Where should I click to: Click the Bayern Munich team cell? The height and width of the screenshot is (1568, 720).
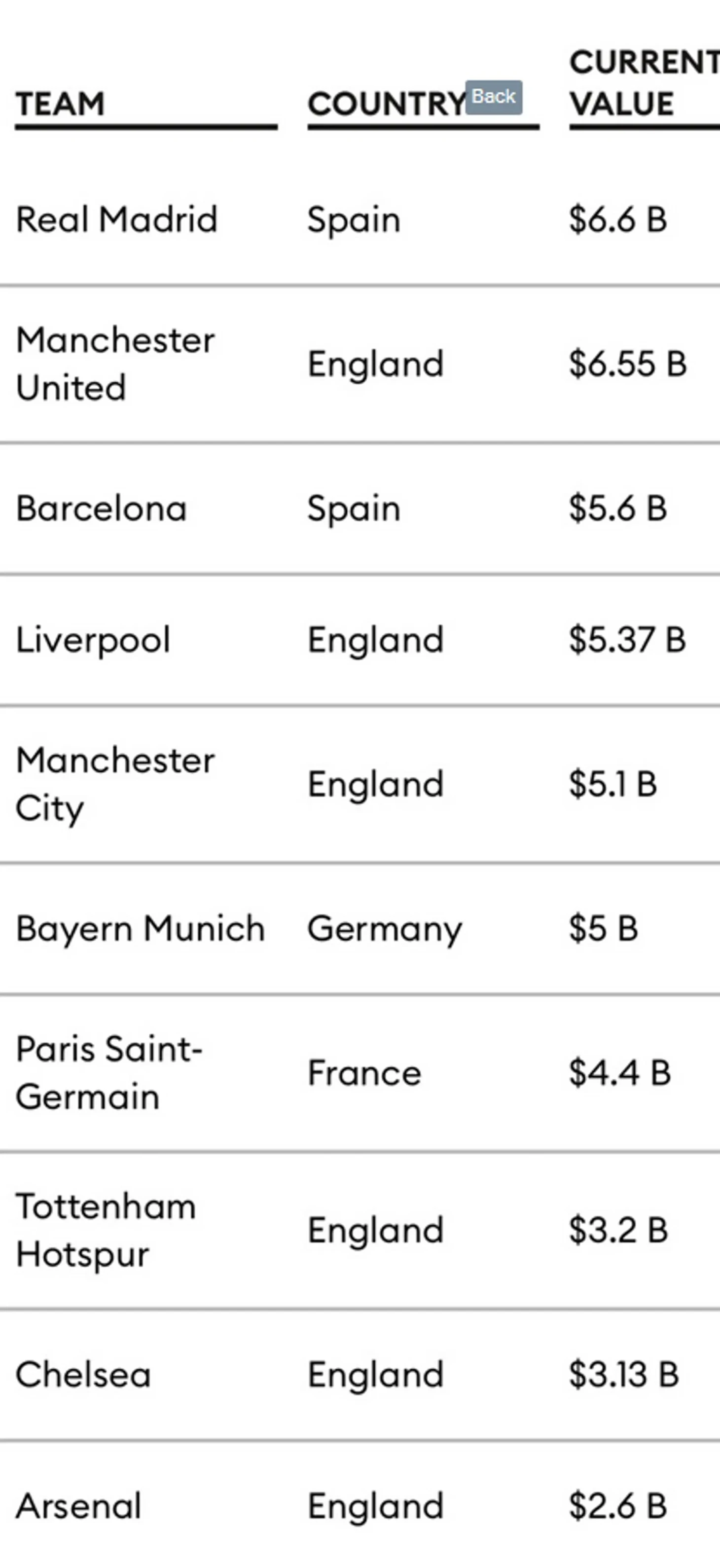point(141,929)
